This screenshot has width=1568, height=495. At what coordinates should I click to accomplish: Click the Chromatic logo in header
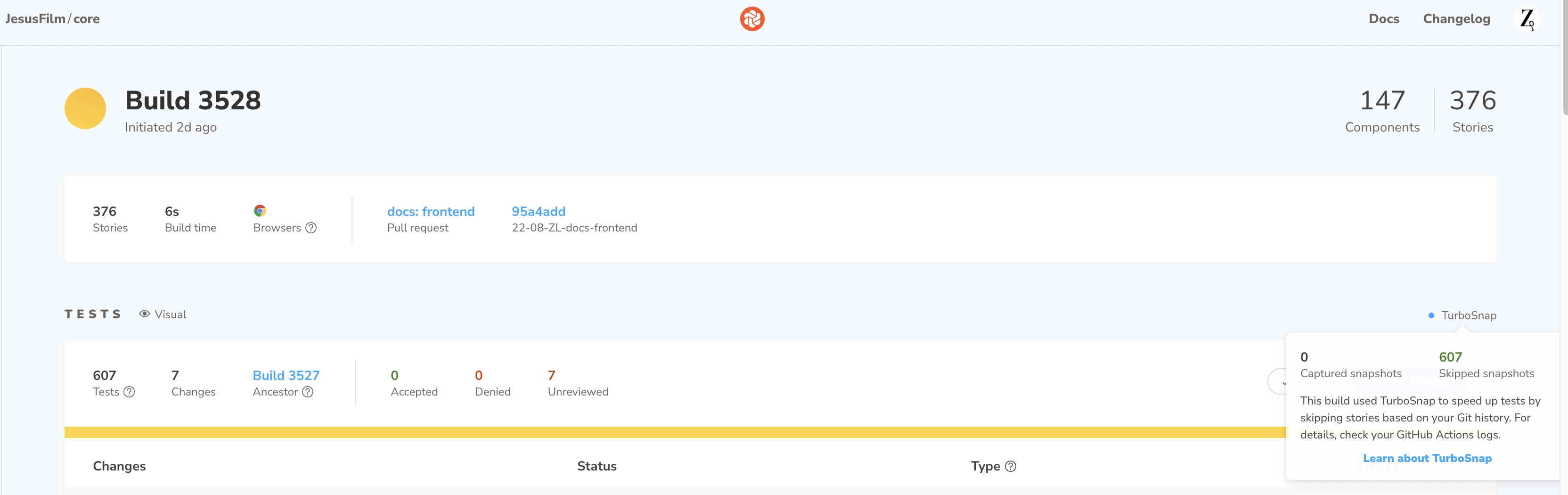(752, 19)
